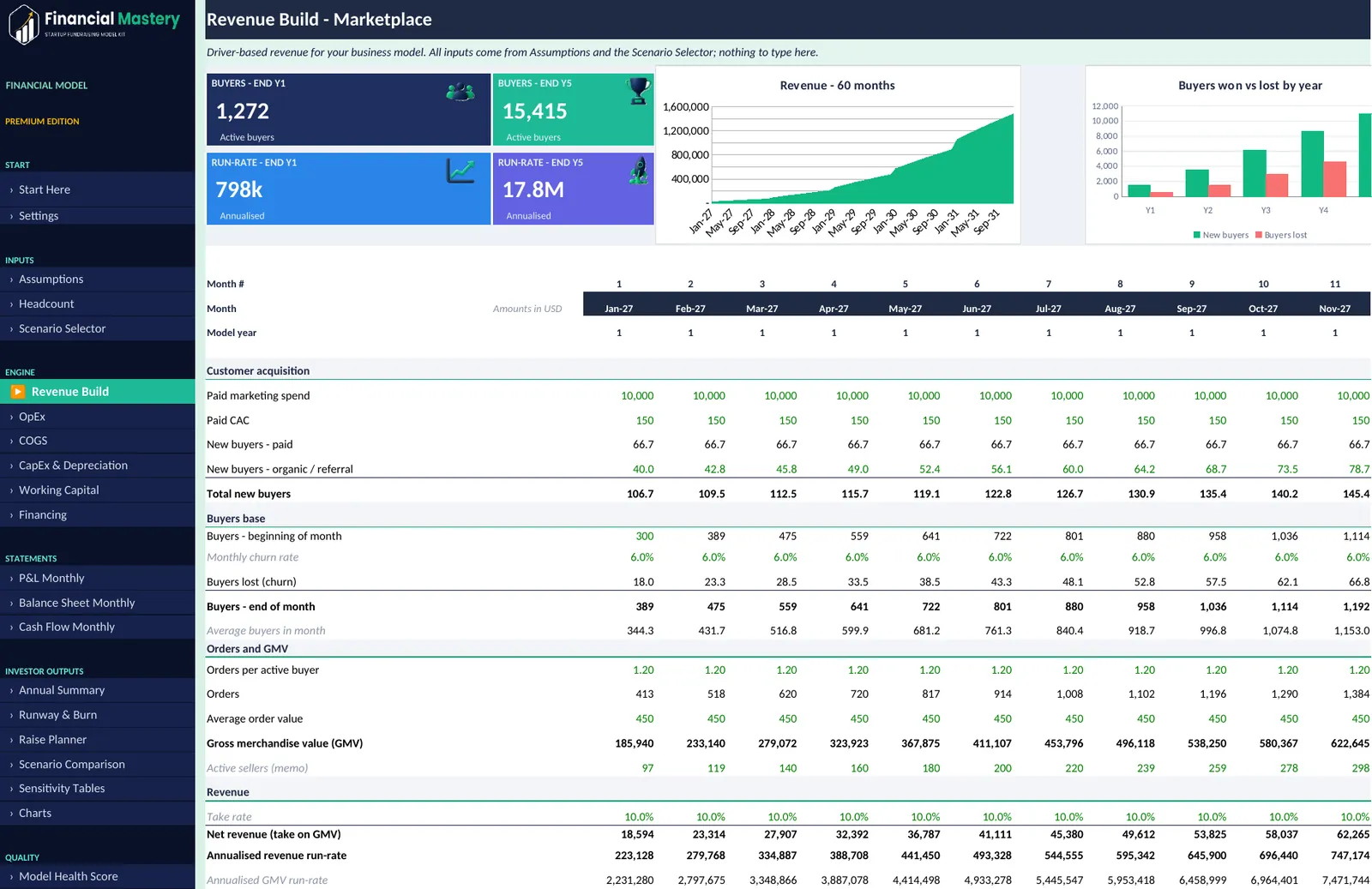Go to the Annual Summary output
This screenshot has height=889, width=1372.
[98, 690]
